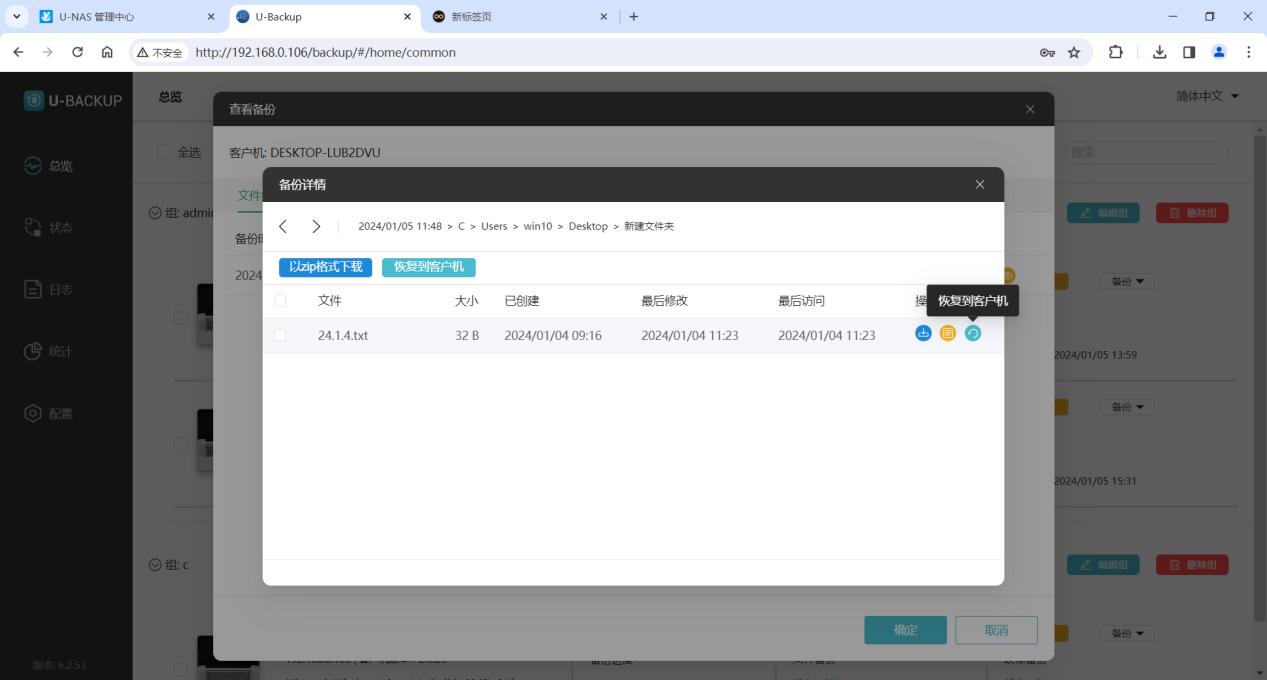Collapse the 组: c group

(155, 565)
